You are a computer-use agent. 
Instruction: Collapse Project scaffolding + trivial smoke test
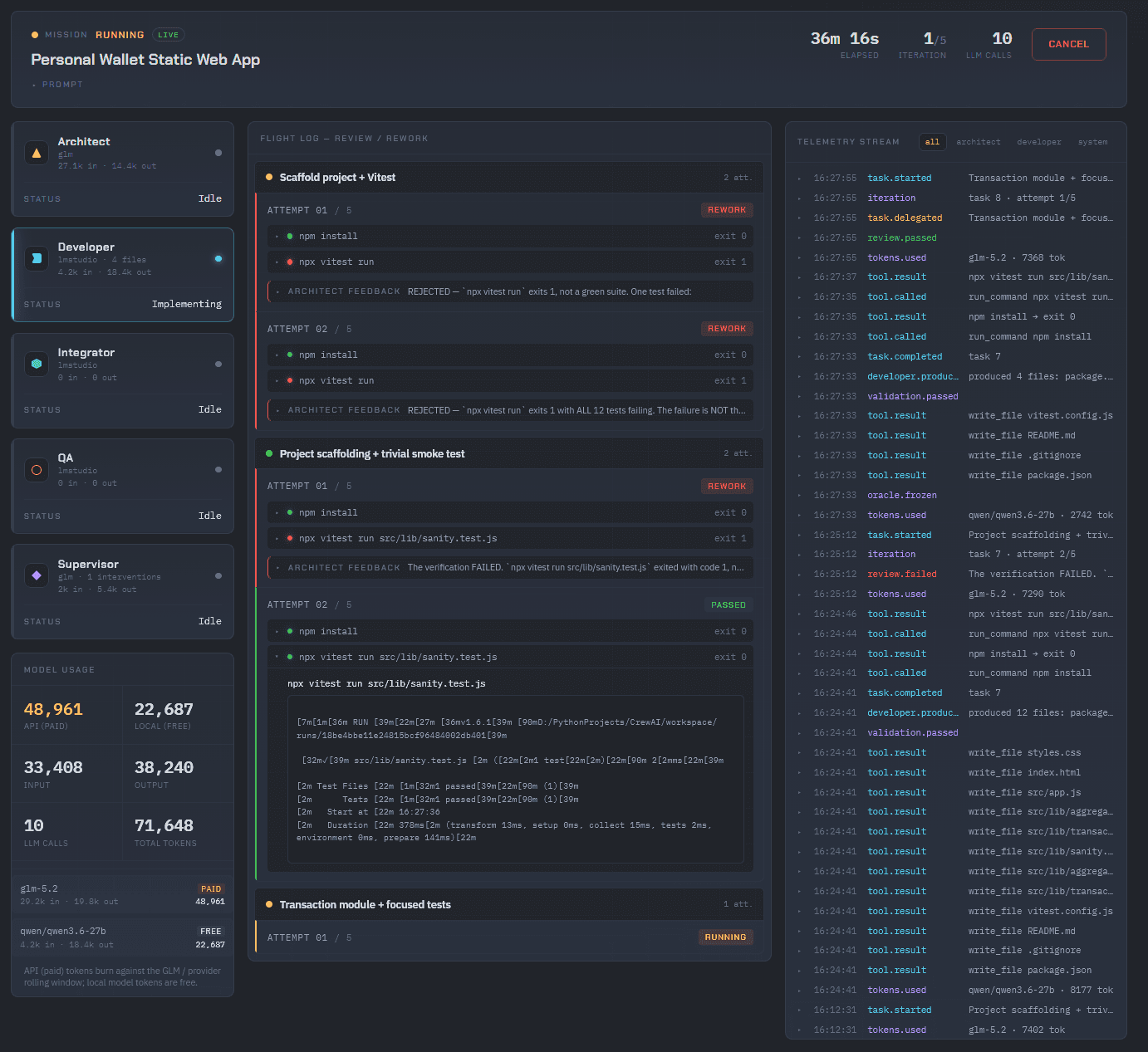click(509, 453)
